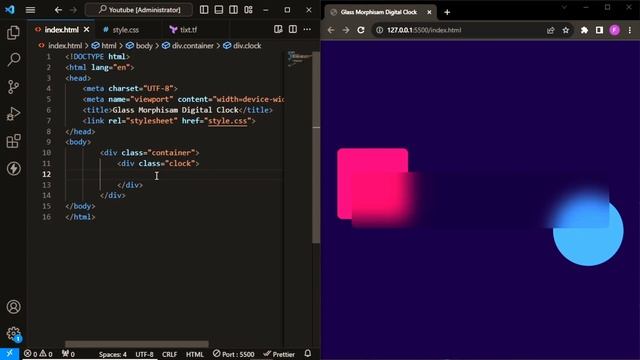The width and height of the screenshot is (640, 360).
Task: Open the browser Extensions puzzle icon
Action: (584, 30)
